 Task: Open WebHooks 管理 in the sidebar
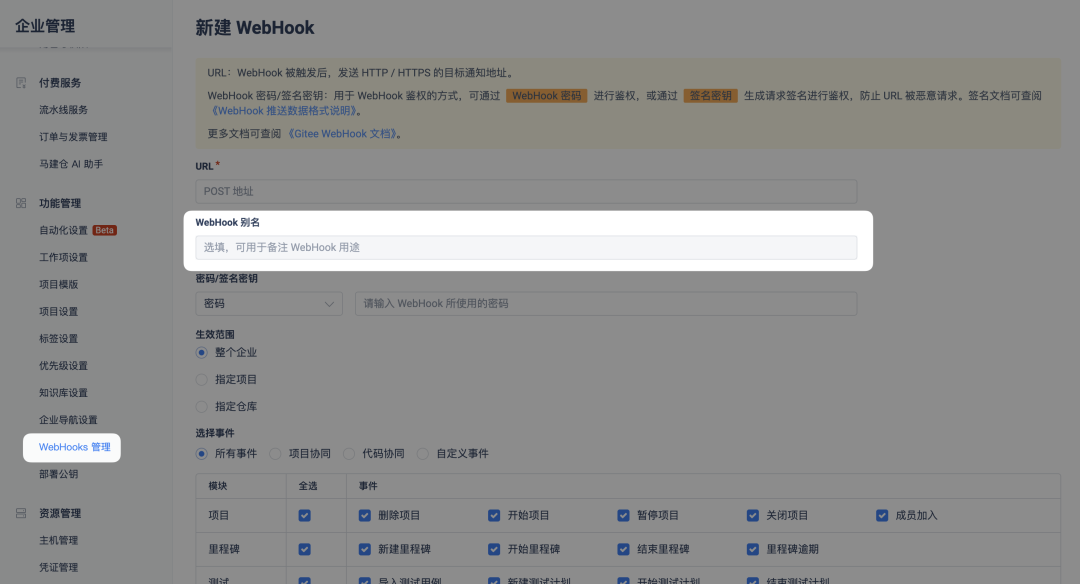[74, 447]
